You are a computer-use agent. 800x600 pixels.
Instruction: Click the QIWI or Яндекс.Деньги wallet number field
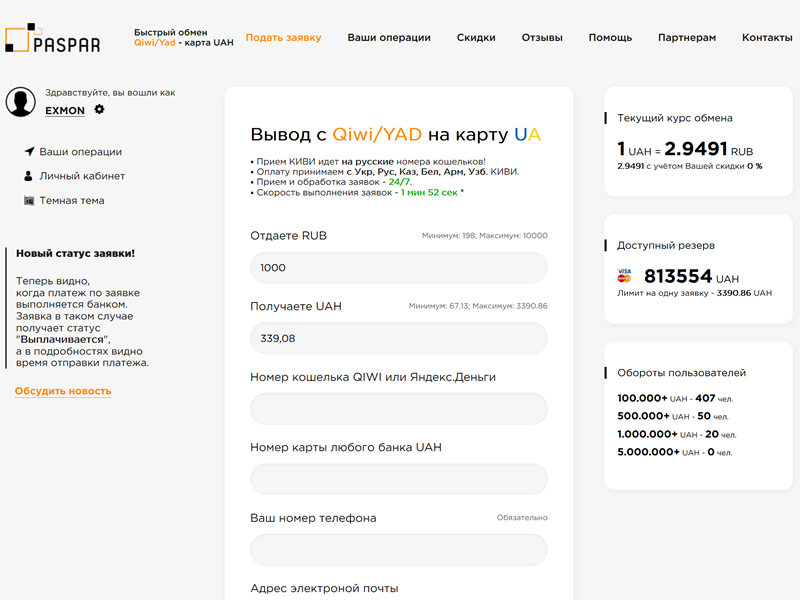[398, 409]
